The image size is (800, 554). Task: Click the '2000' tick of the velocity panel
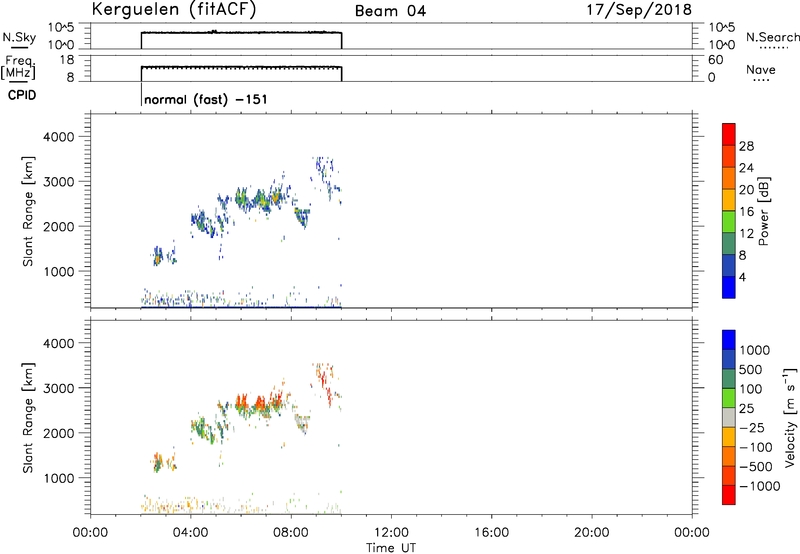pos(59,433)
